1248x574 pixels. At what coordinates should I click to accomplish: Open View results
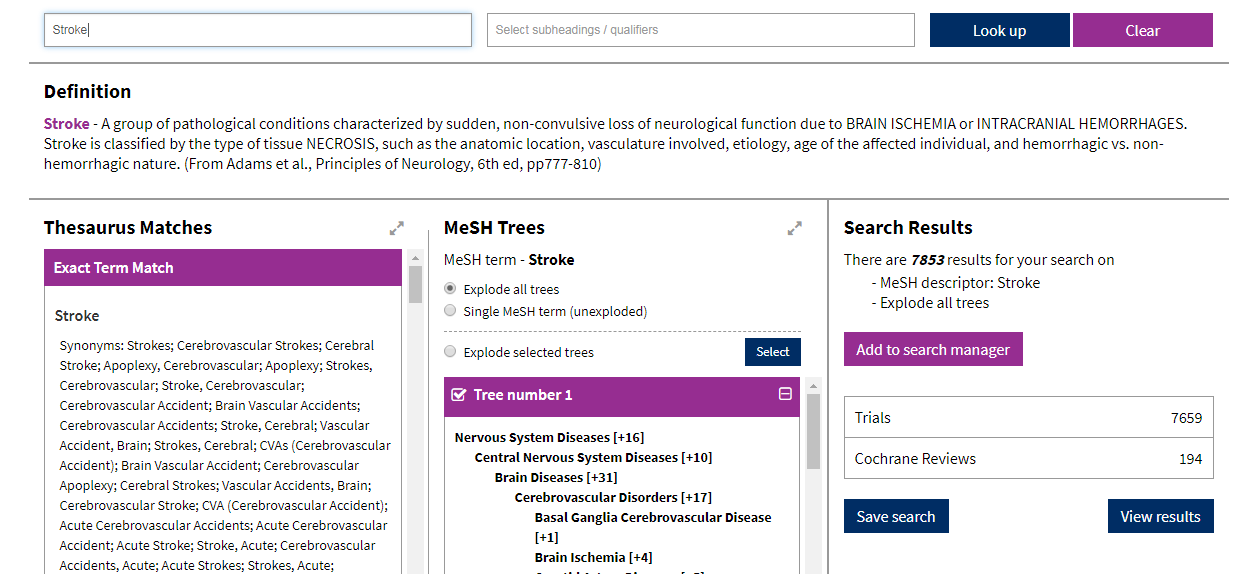[1160, 516]
